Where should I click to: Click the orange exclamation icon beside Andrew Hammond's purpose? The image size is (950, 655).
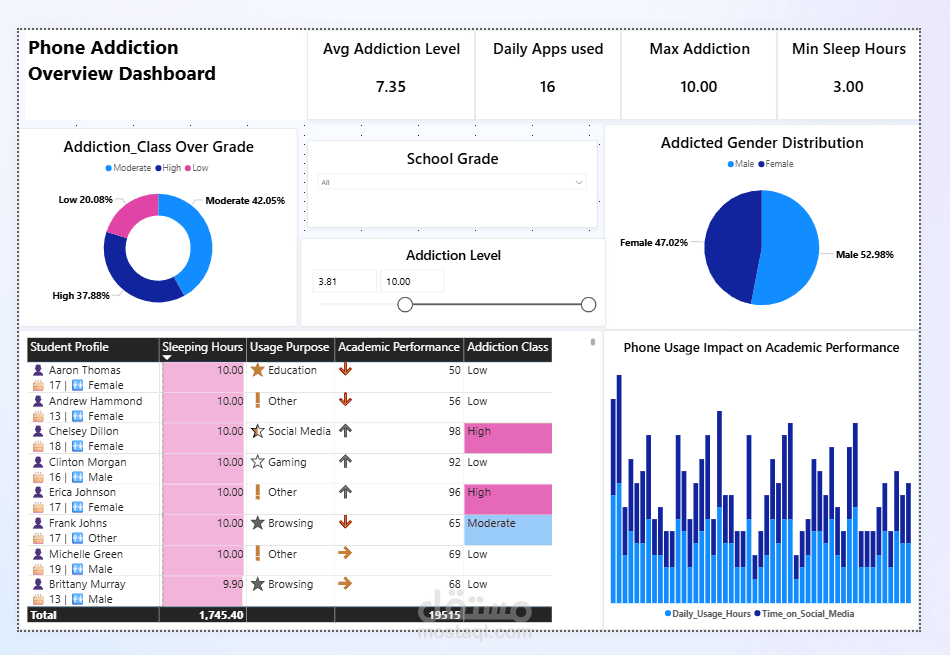[257, 401]
